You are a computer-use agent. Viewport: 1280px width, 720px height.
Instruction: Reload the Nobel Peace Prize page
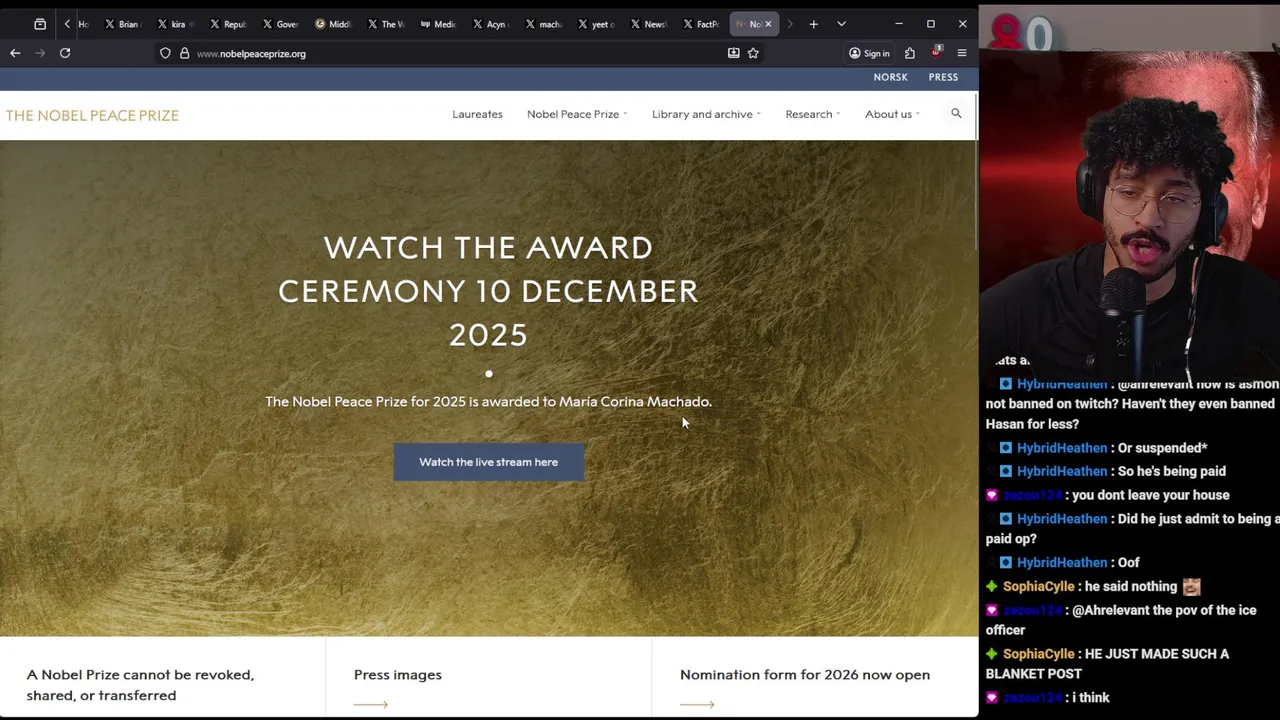[x=65, y=53]
